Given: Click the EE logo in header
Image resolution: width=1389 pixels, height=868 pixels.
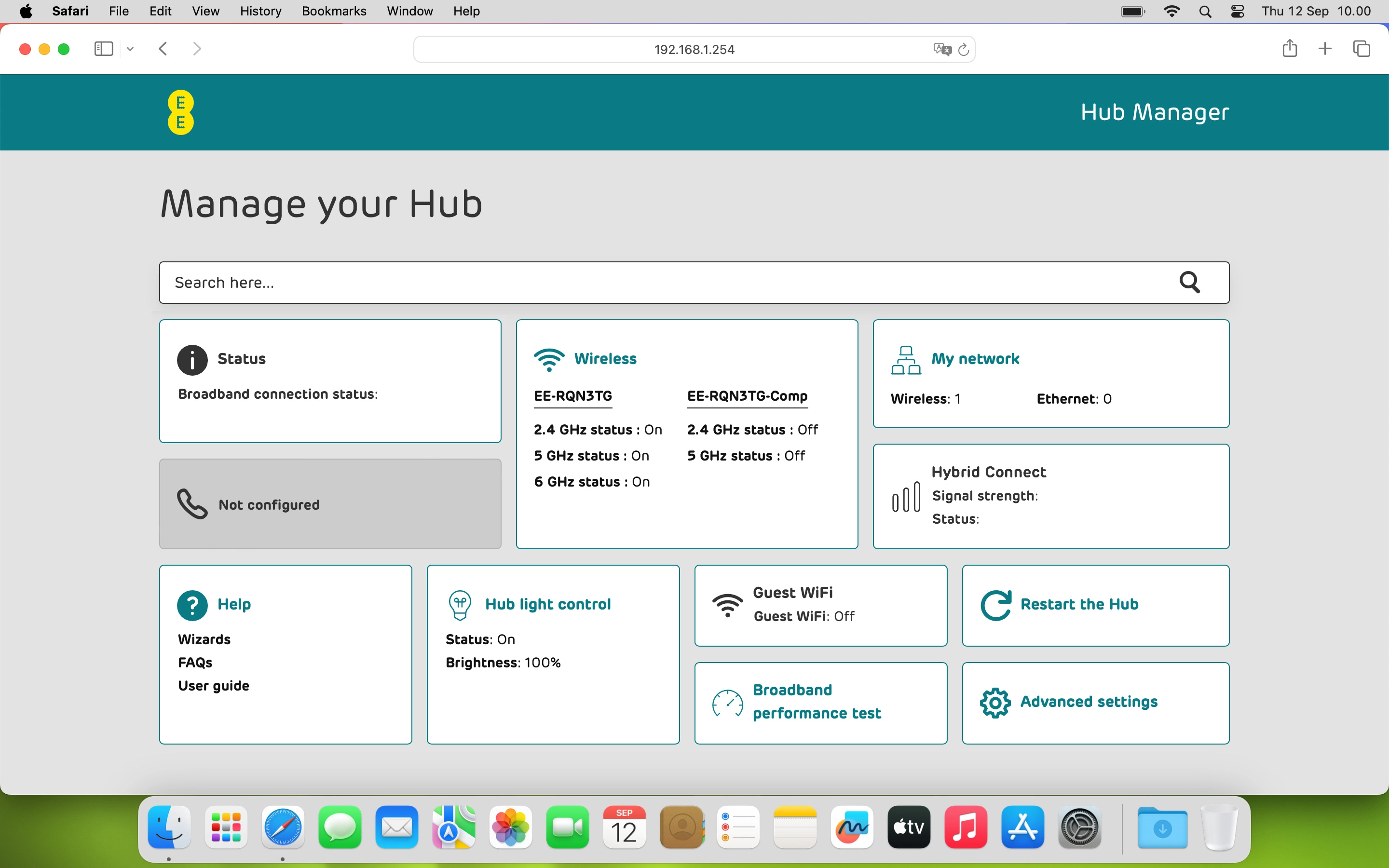Looking at the screenshot, I should click(180, 112).
